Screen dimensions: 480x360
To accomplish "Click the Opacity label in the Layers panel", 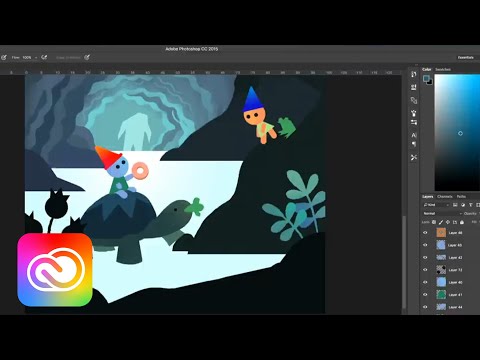I will click(470, 213).
